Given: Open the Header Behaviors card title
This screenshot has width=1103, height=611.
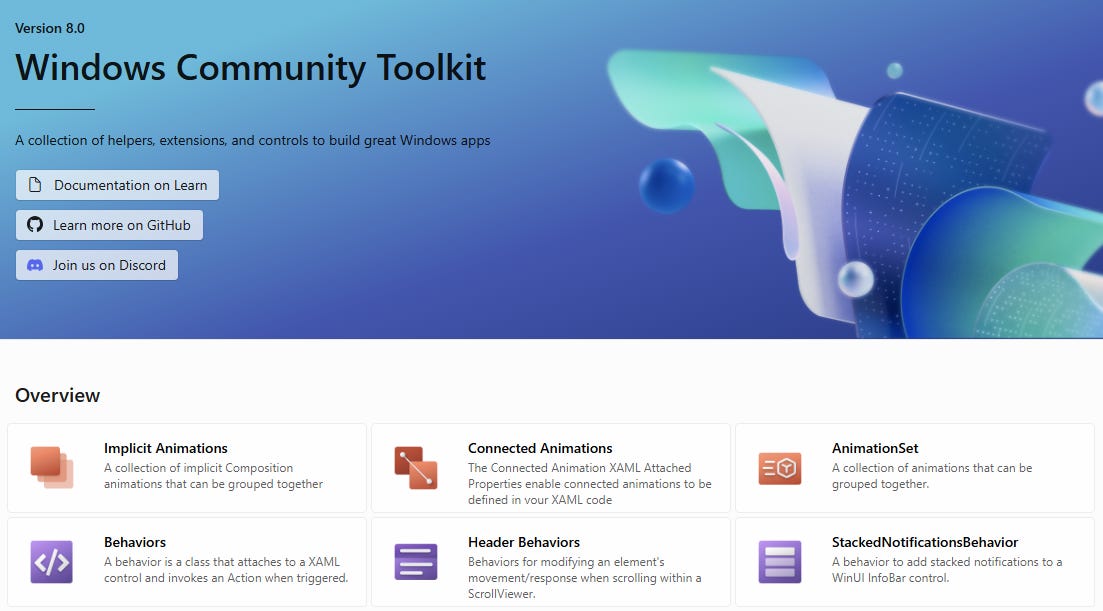Looking at the screenshot, I should coord(524,542).
